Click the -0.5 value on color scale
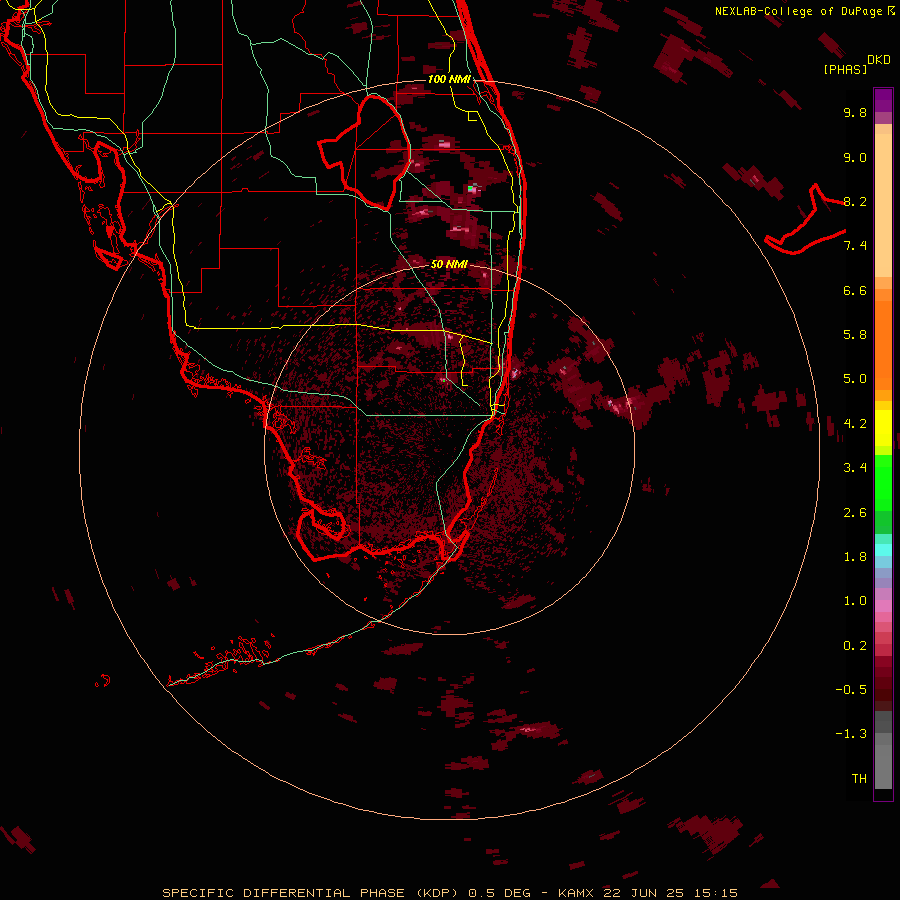The image size is (900, 900). 851,690
